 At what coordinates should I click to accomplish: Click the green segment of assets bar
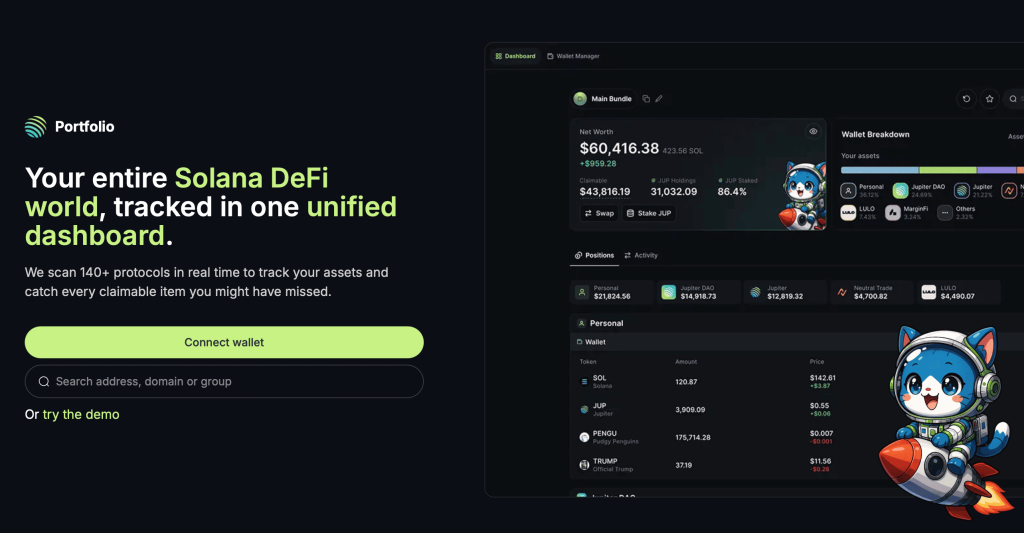click(947, 171)
